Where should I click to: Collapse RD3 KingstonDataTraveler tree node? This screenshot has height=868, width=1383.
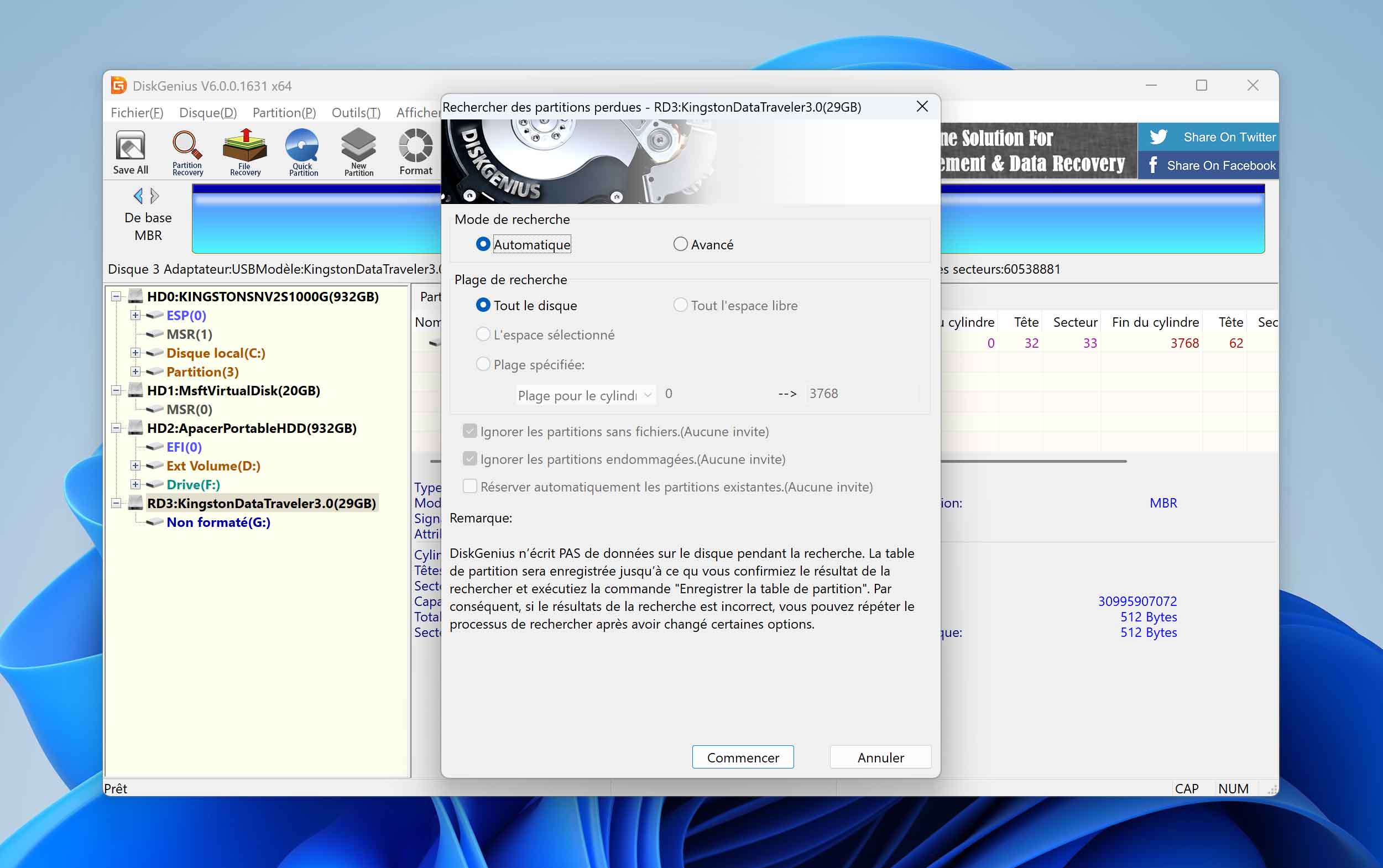[117, 503]
